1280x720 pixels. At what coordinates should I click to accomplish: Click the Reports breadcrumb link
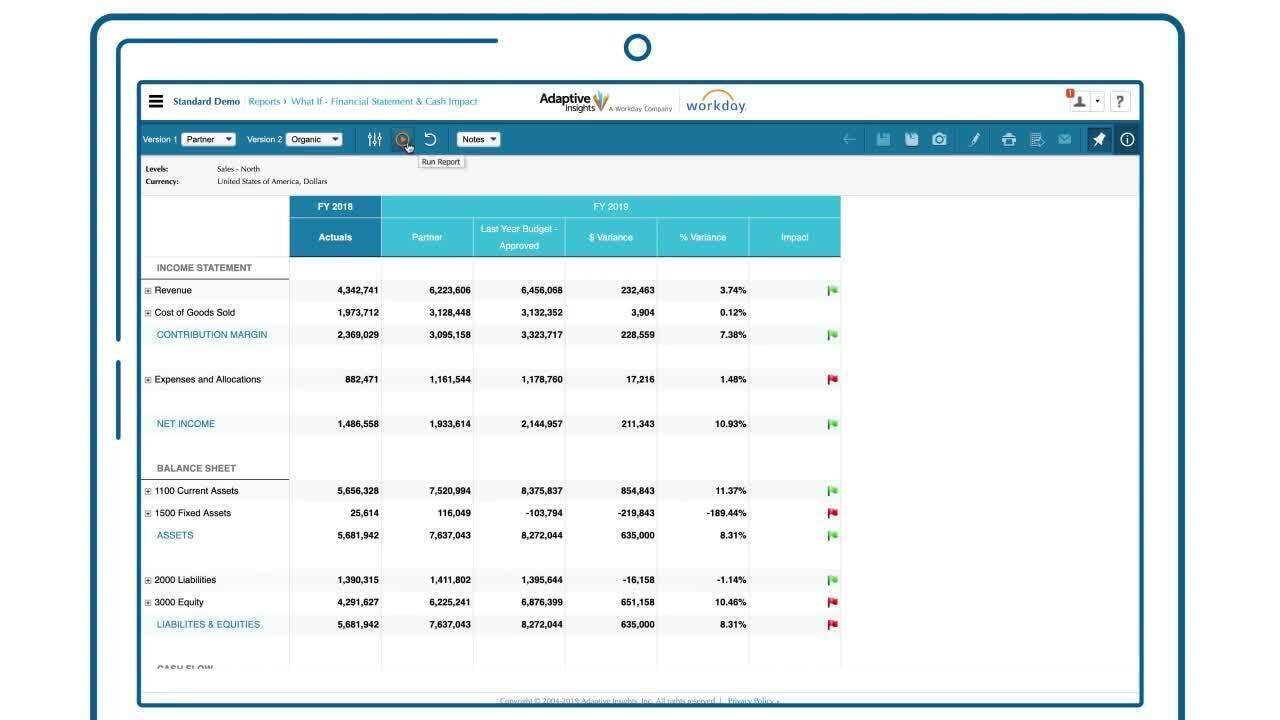pyautogui.click(x=264, y=102)
